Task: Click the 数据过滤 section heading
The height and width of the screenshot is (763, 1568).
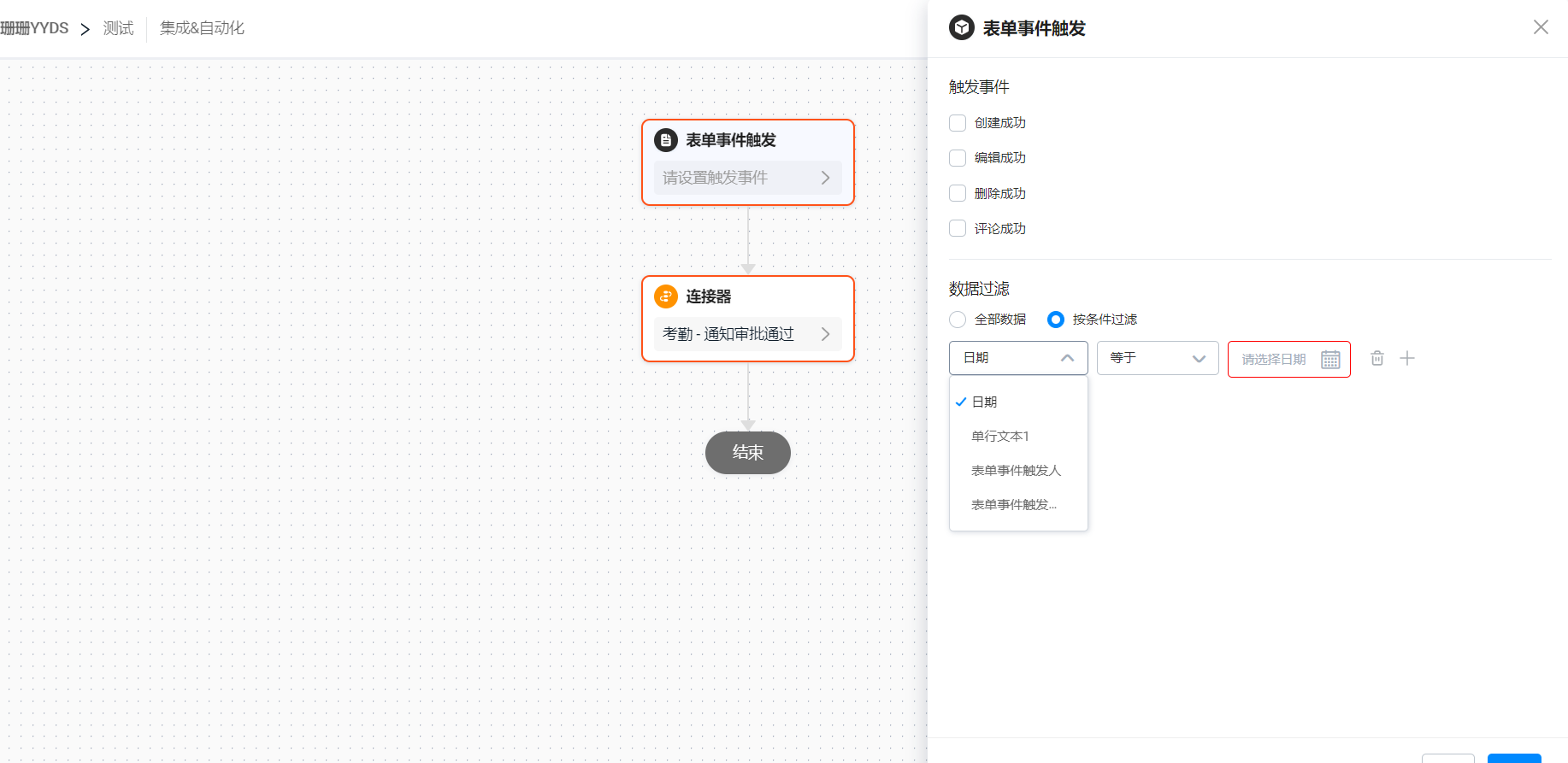Action: coord(979,289)
